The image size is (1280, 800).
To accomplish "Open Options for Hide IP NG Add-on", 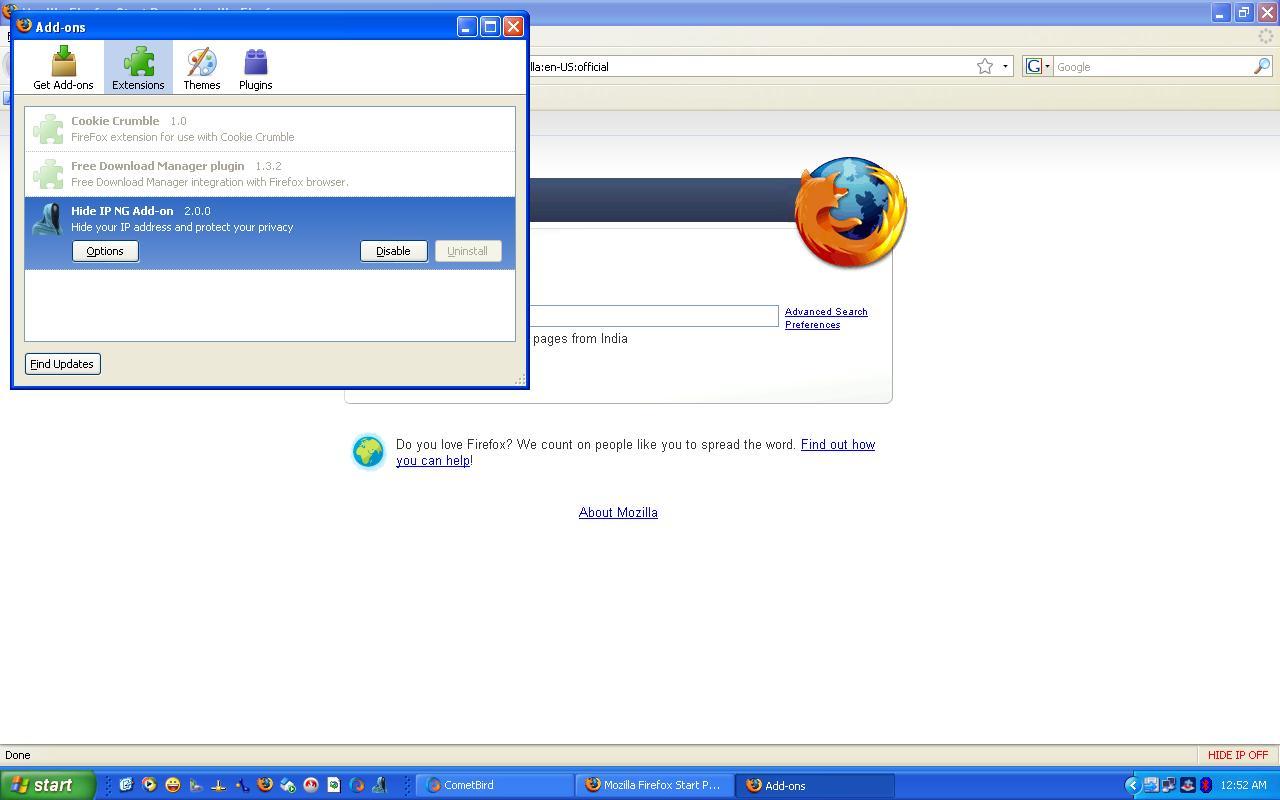I will (x=105, y=251).
